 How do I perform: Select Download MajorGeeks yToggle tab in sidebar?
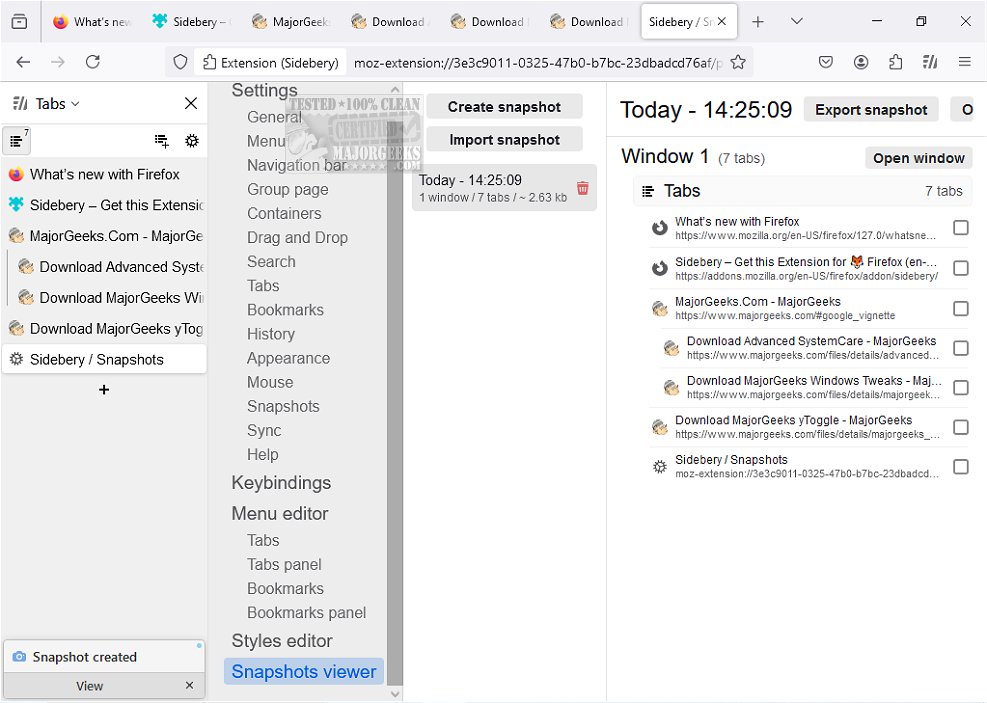(x=104, y=329)
